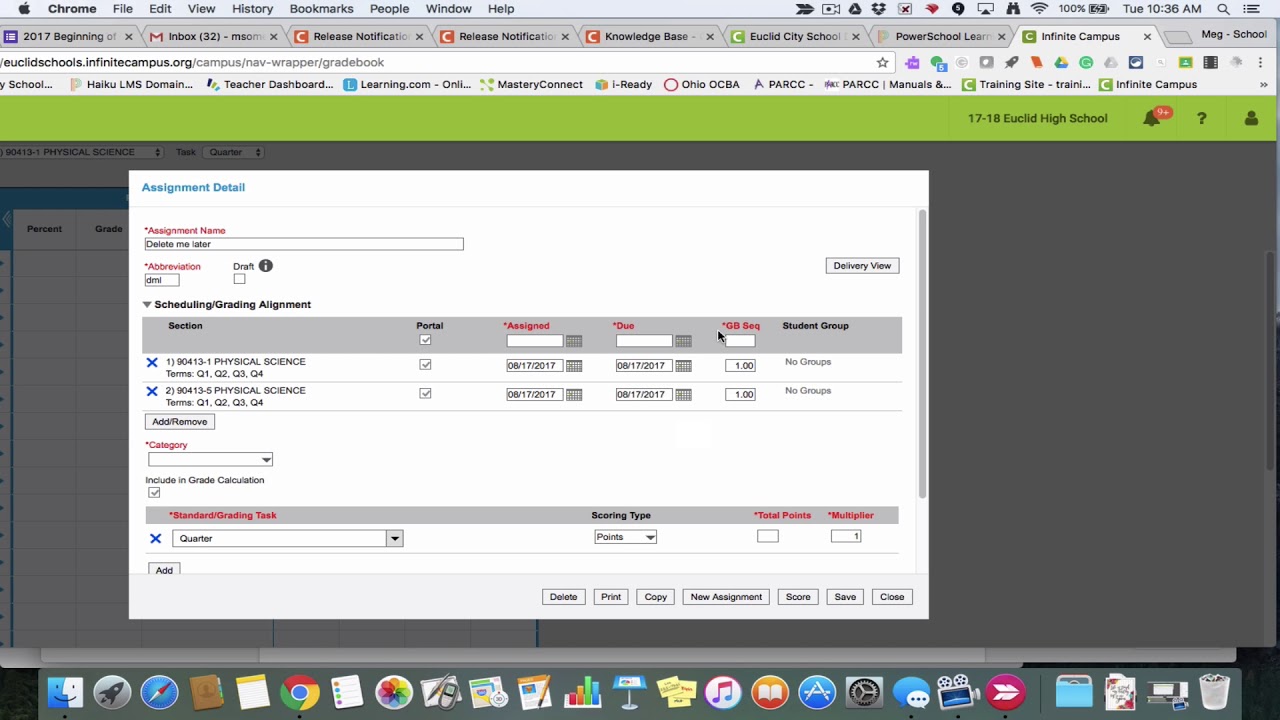The width and height of the screenshot is (1280, 720).
Task: Open PHYSICAL SCIENCE section dropdown behind dialog
Action: pyautogui.click(x=80, y=152)
